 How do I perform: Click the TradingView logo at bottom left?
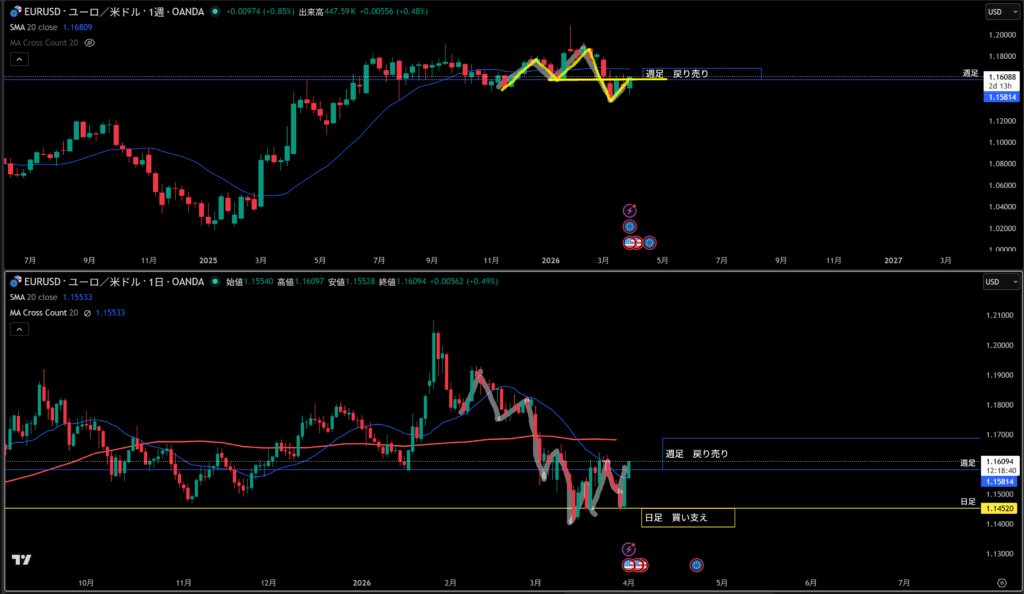19,561
